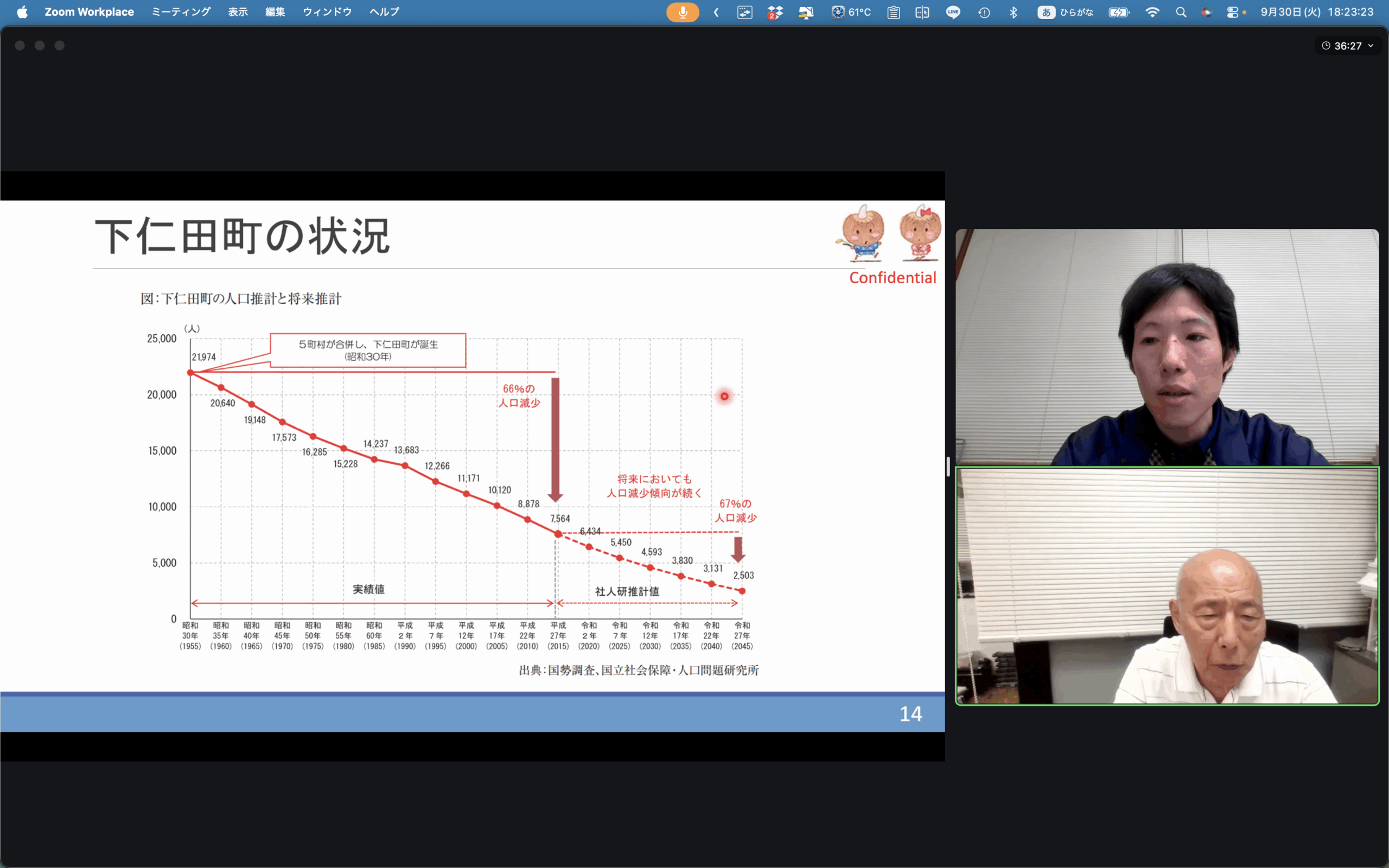Click the fan temperature 61°C monitor

(851, 12)
